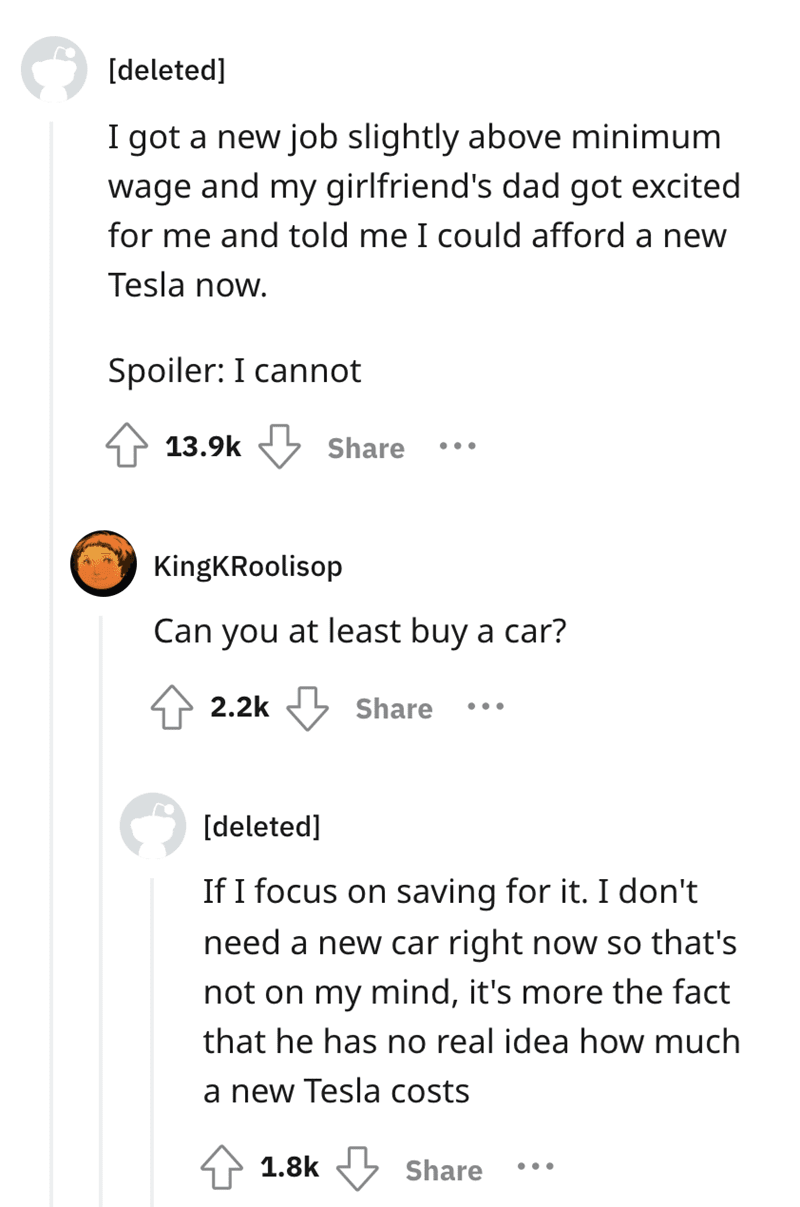The image size is (800, 1207).
Task: Open KingKRoolisop's user profile link
Action: coord(247,566)
